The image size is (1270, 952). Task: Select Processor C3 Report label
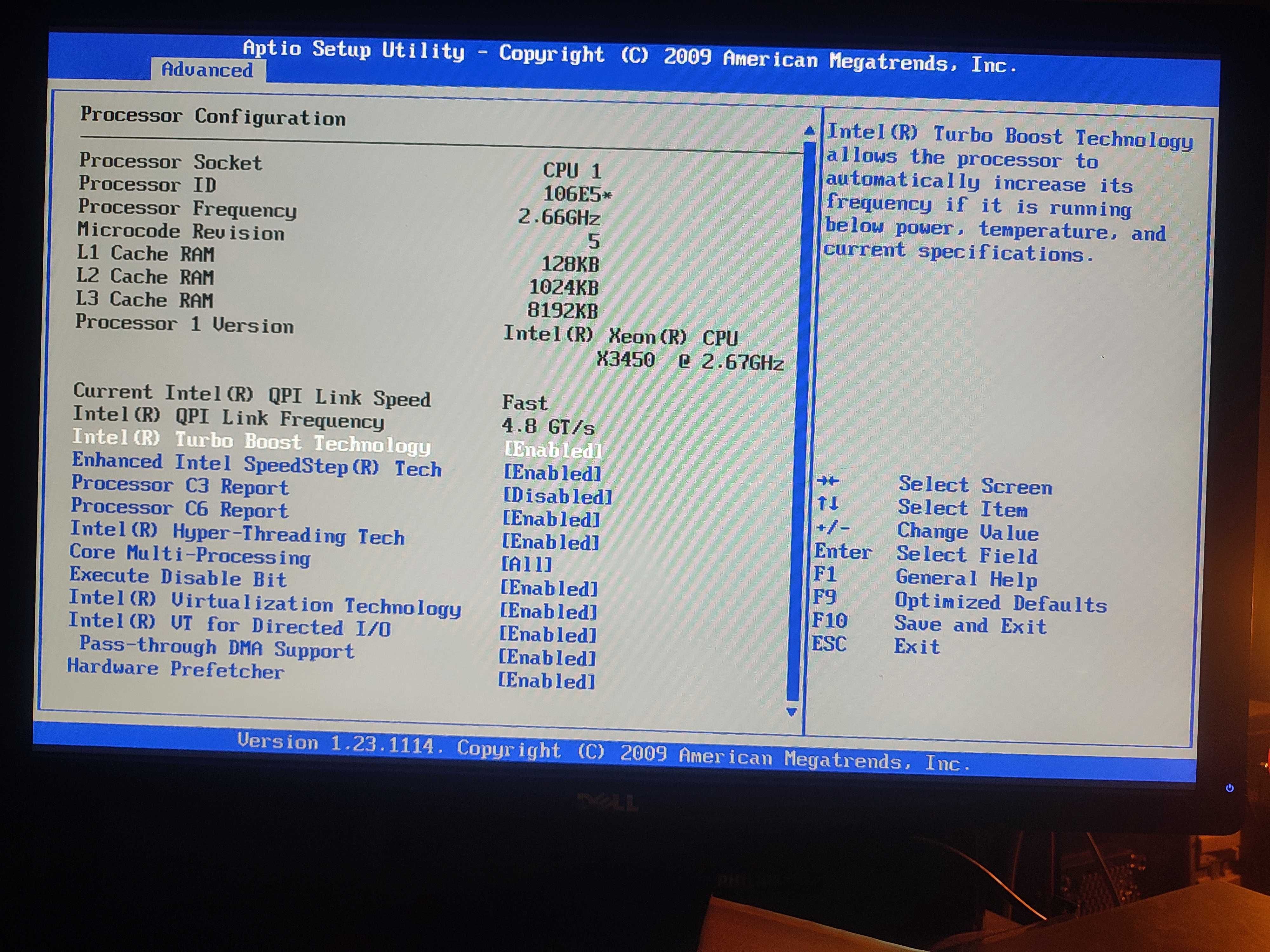click(180, 486)
